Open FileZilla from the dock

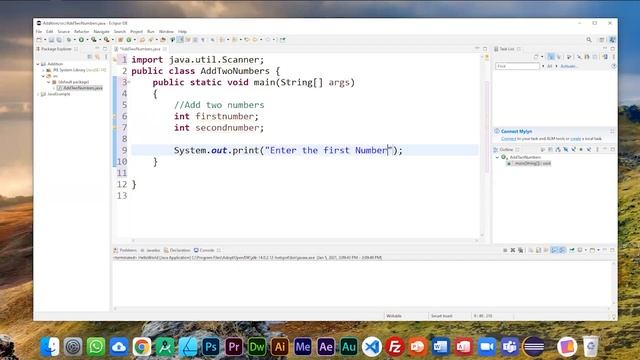pyautogui.click(x=395, y=347)
